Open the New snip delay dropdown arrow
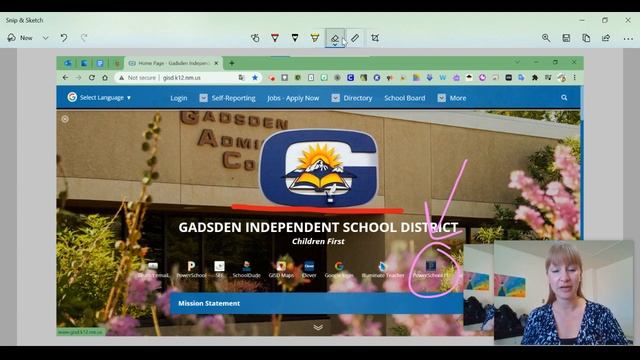The image size is (640, 360). point(45,38)
